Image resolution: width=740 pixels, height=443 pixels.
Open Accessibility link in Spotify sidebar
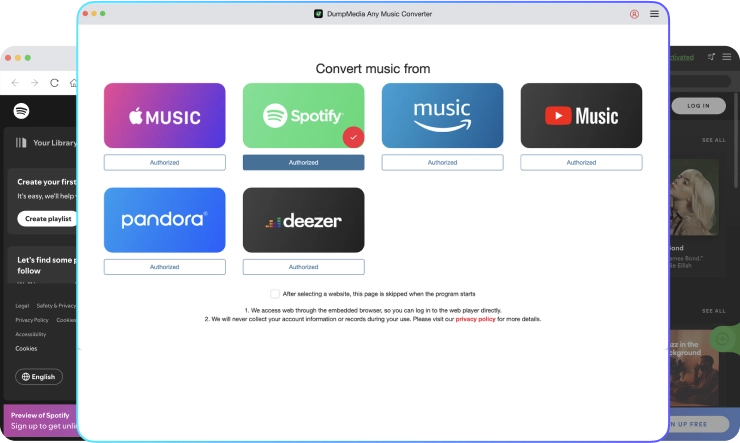[31, 334]
